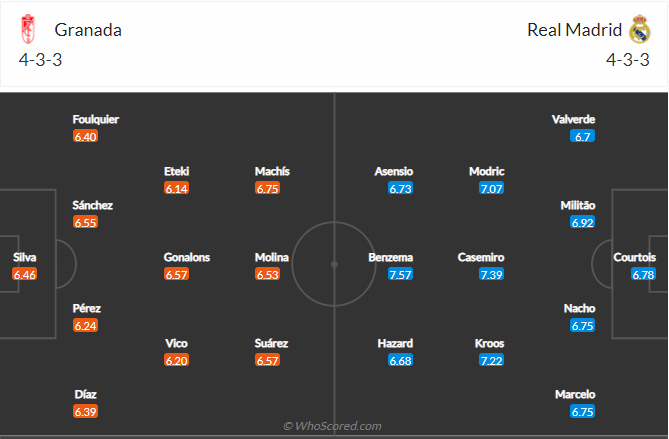This screenshot has width=669, height=439.
Task: Click the Real Madrid club crest icon
Action: 640,30
